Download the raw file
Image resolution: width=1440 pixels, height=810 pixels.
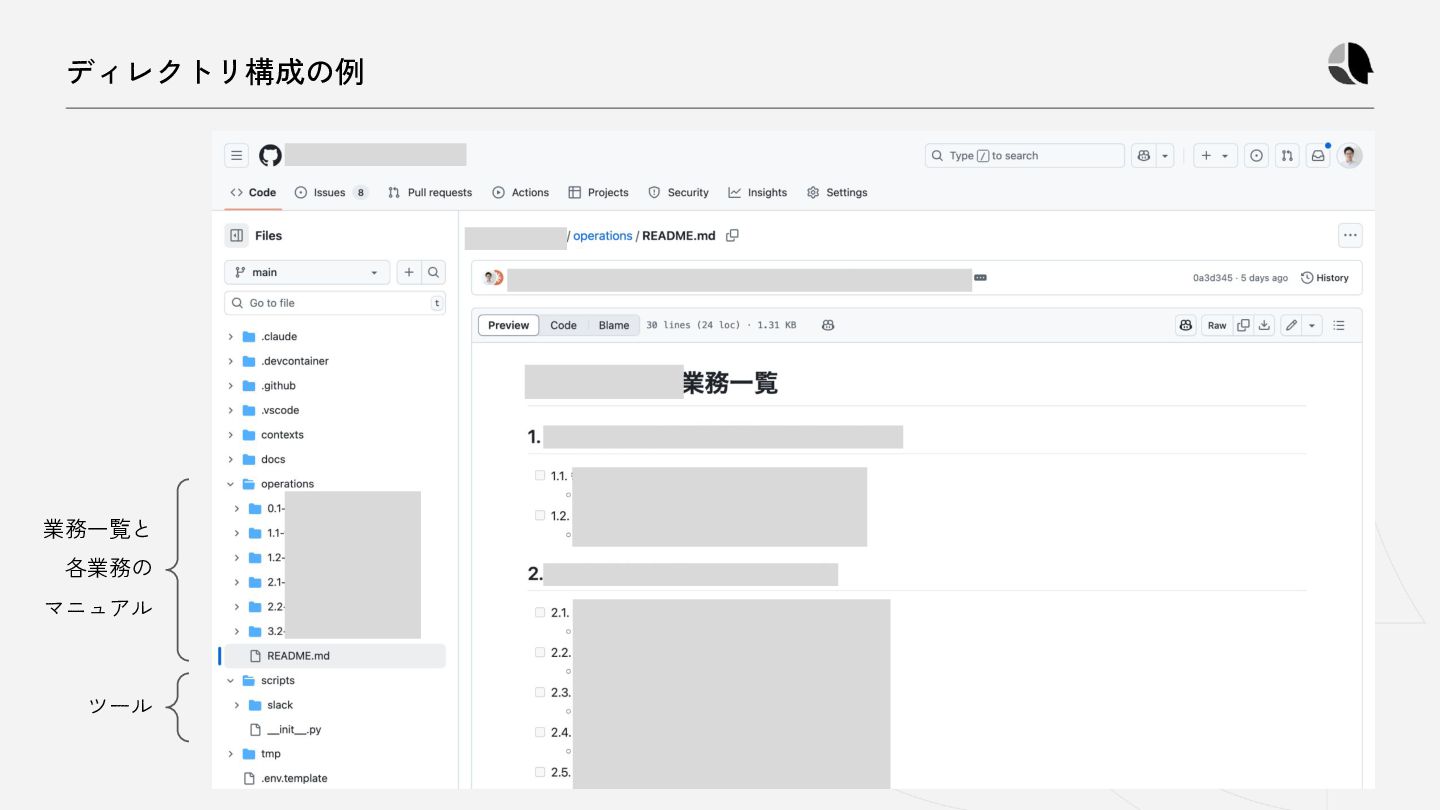click(1265, 325)
